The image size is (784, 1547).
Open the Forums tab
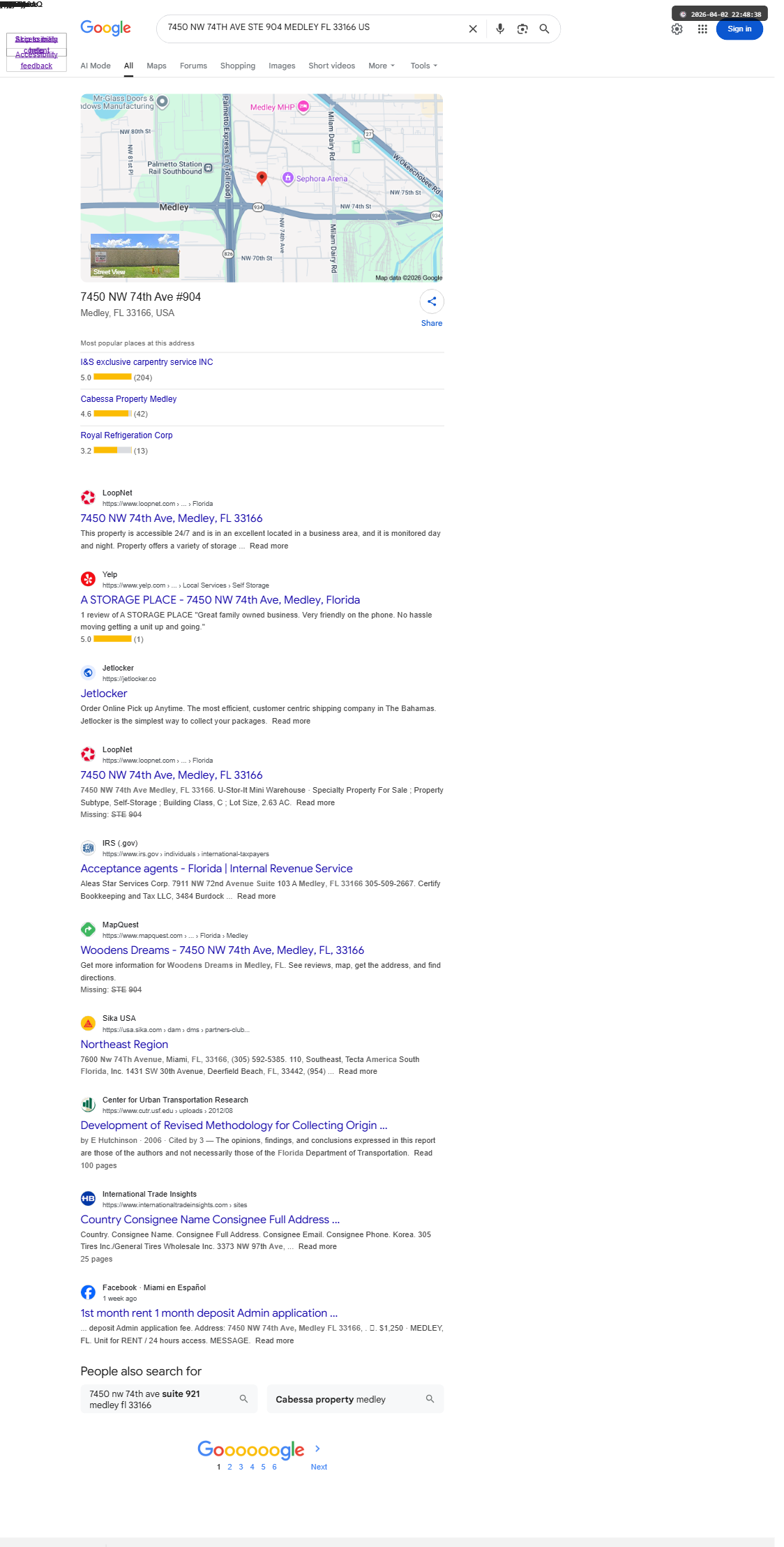[x=193, y=66]
